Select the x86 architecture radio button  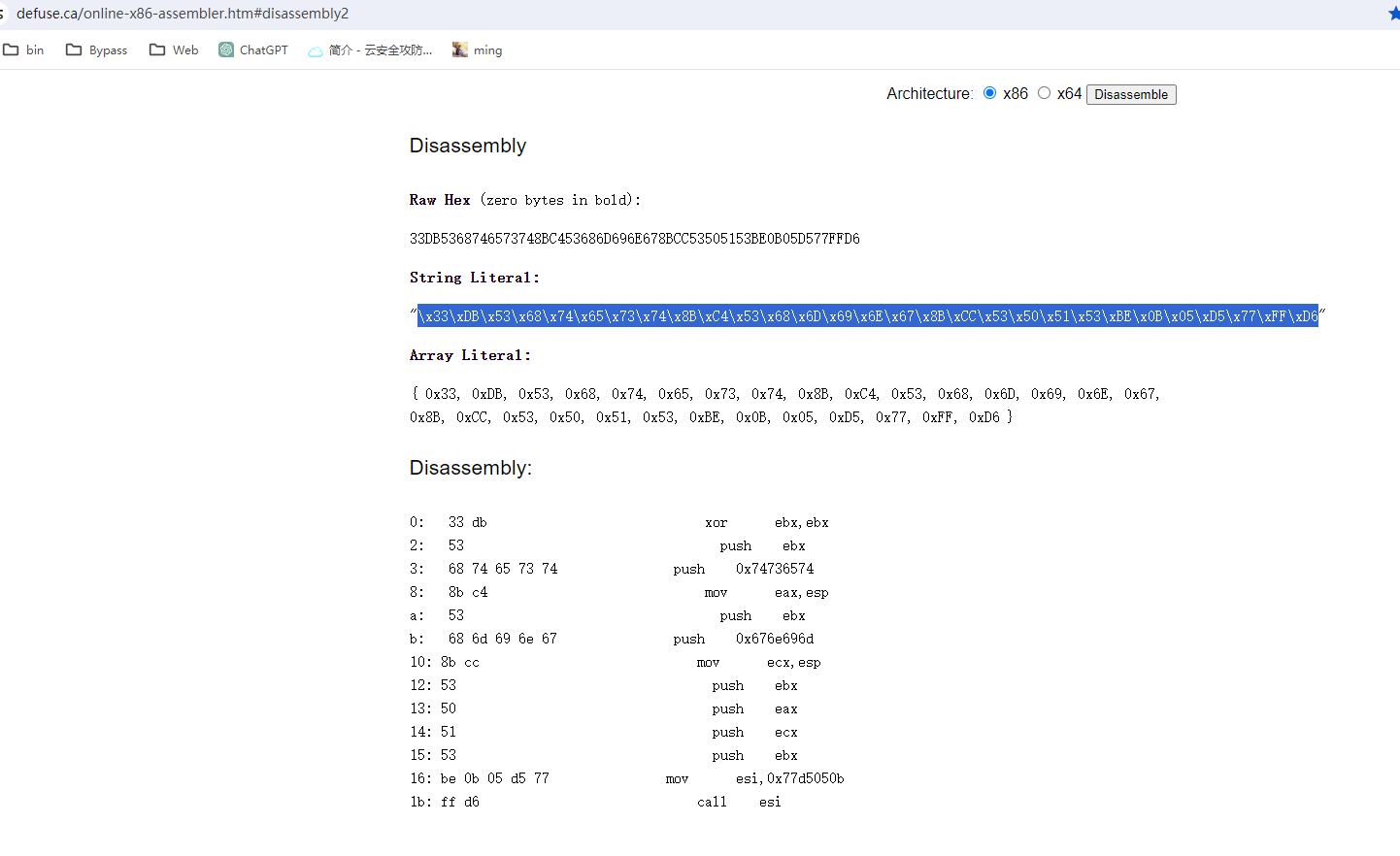tap(989, 93)
